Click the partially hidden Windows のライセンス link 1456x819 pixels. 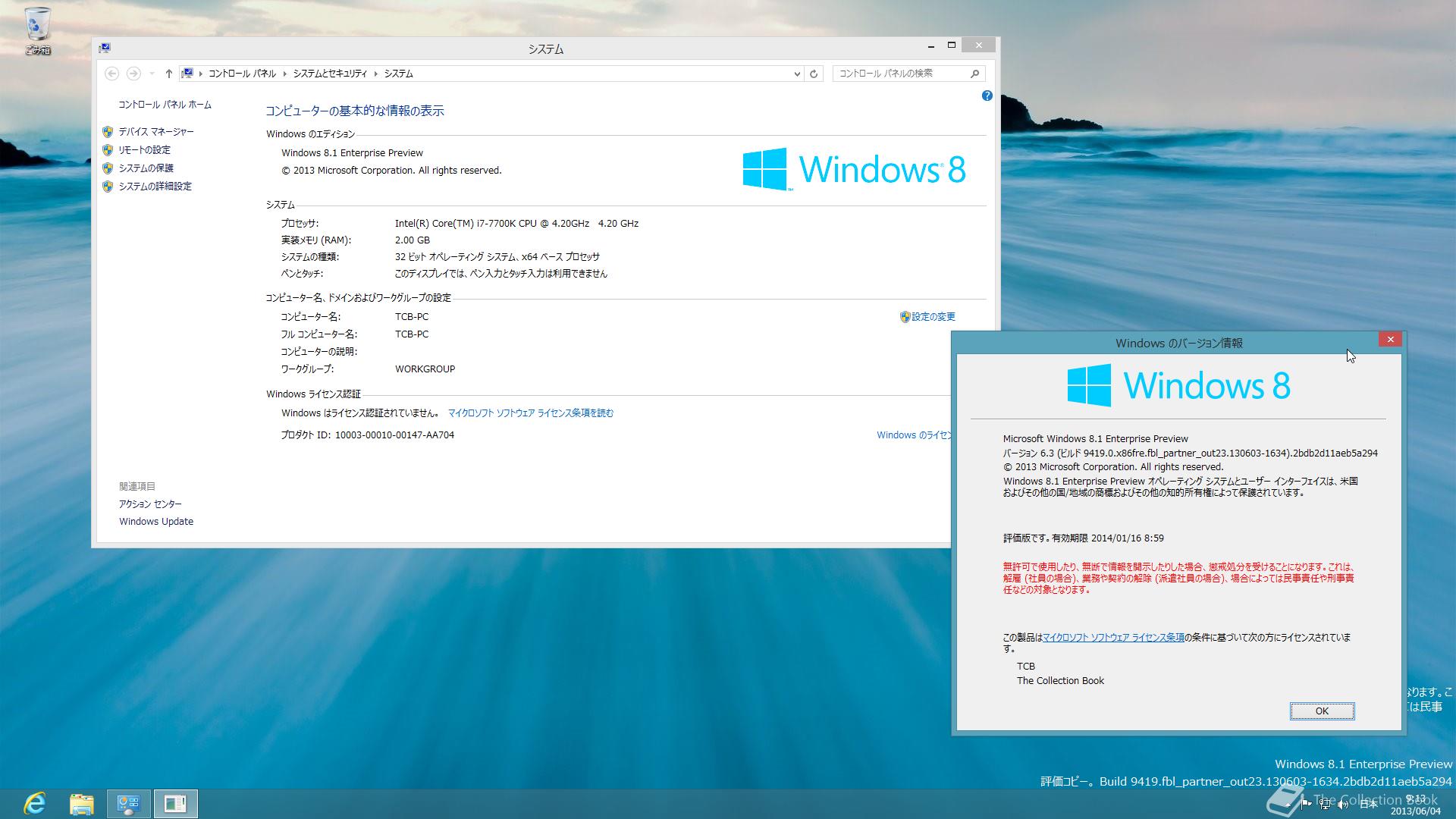coord(914,435)
